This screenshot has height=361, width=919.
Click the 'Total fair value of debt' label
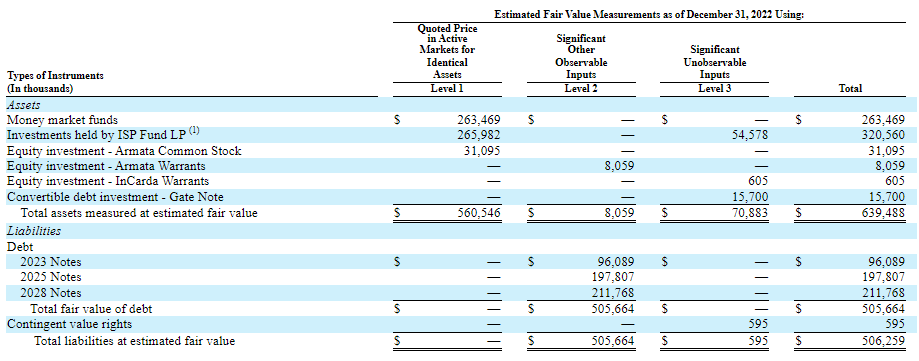[x=91, y=308]
